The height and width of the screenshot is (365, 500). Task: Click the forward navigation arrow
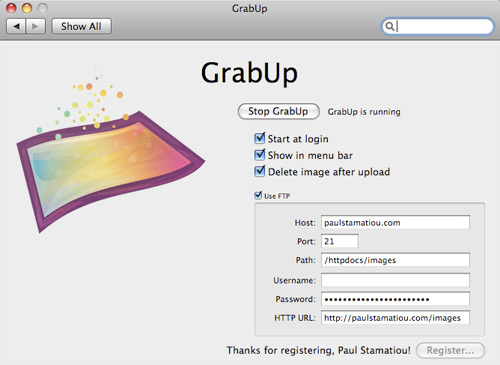[35, 26]
